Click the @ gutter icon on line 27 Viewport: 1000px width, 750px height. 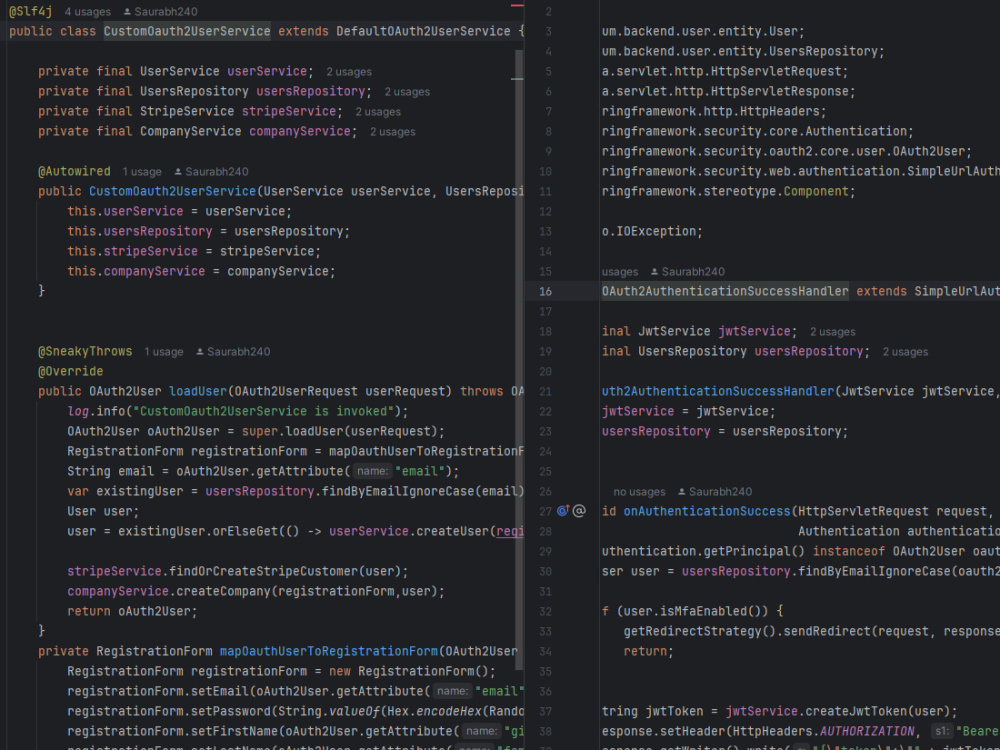pyautogui.click(x=579, y=511)
